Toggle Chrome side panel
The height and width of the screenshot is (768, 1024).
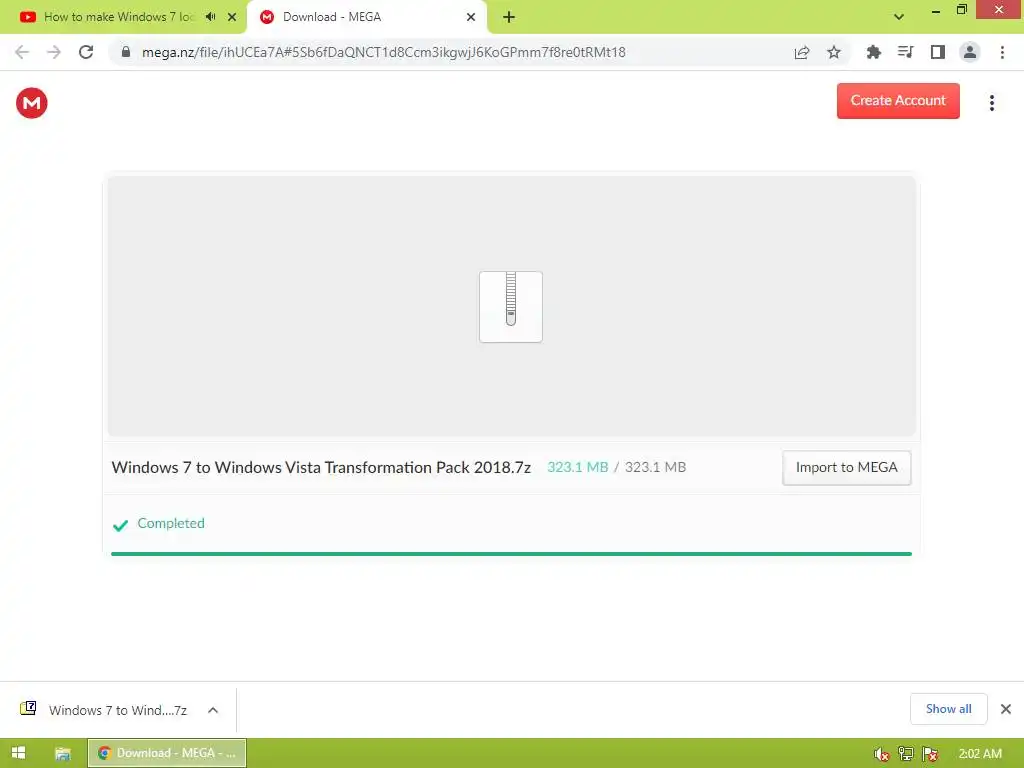(x=937, y=52)
